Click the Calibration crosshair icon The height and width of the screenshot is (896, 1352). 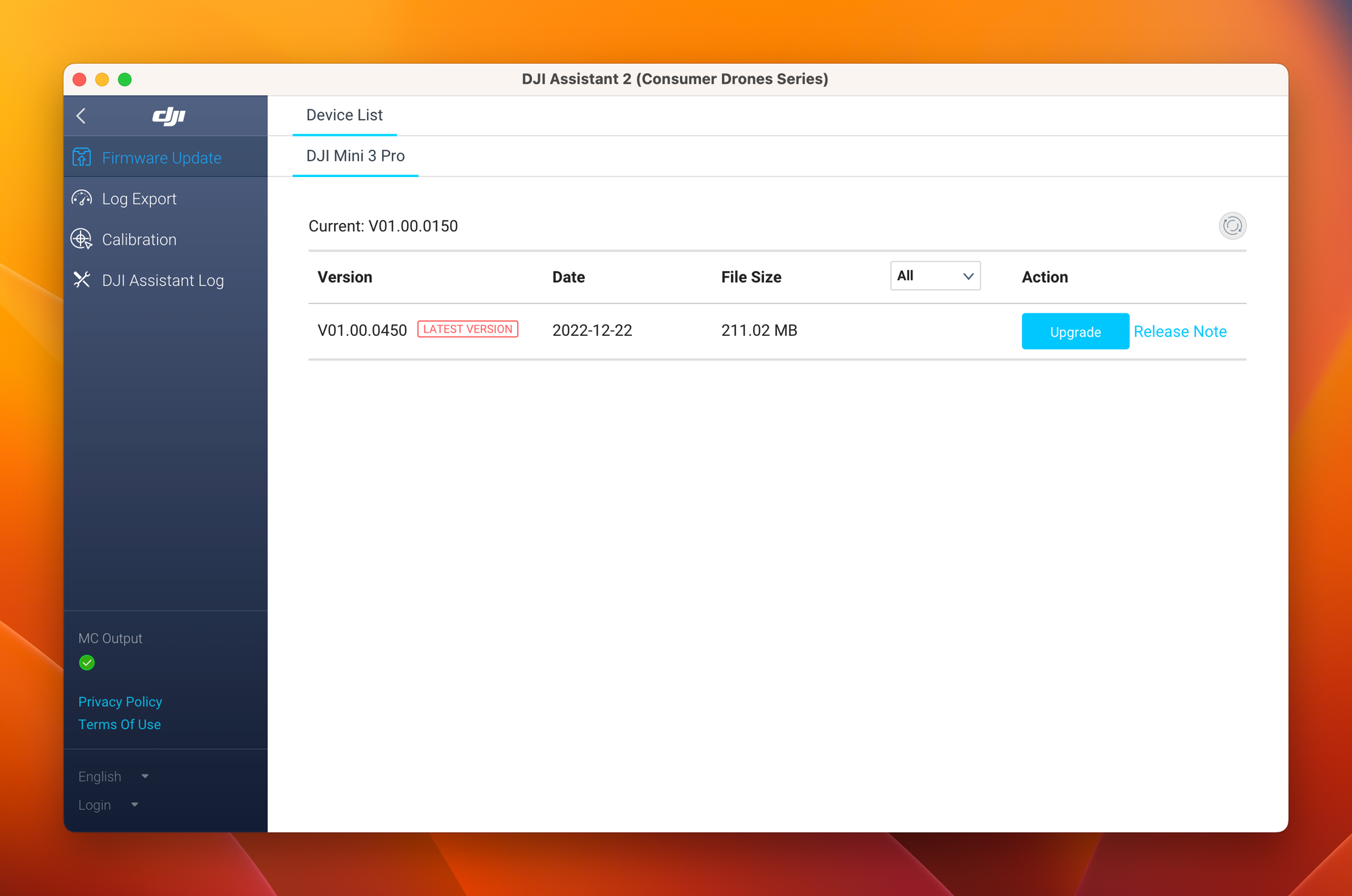point(82,239)
